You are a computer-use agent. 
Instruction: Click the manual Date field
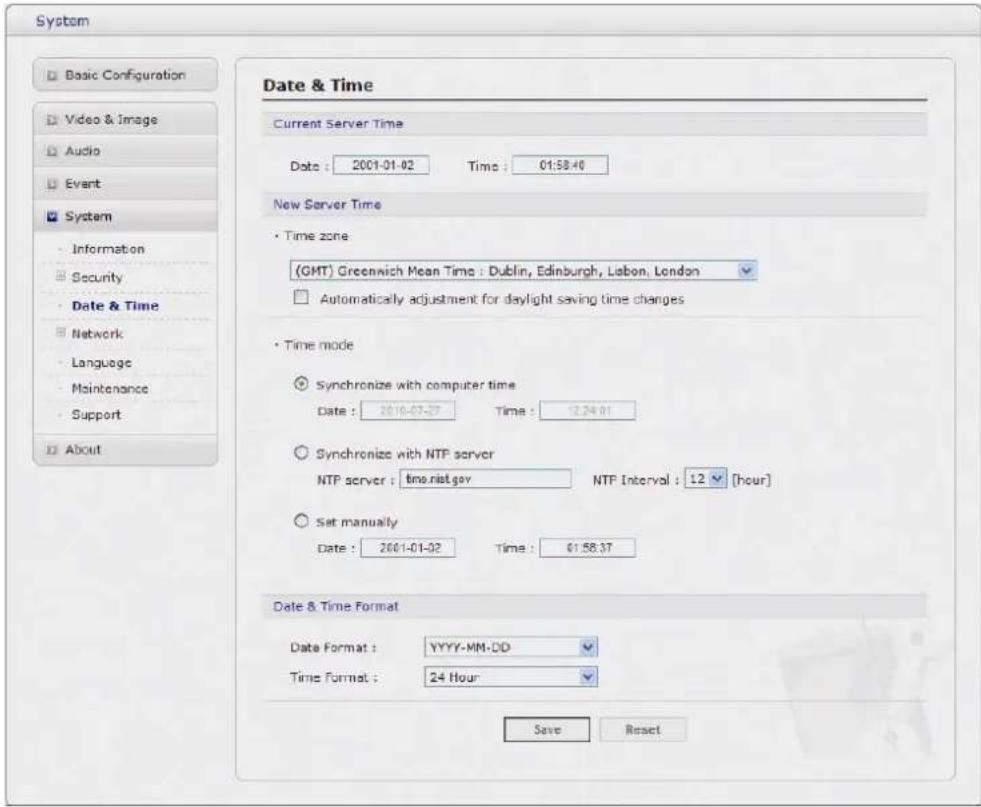click(x=408, y=548)
